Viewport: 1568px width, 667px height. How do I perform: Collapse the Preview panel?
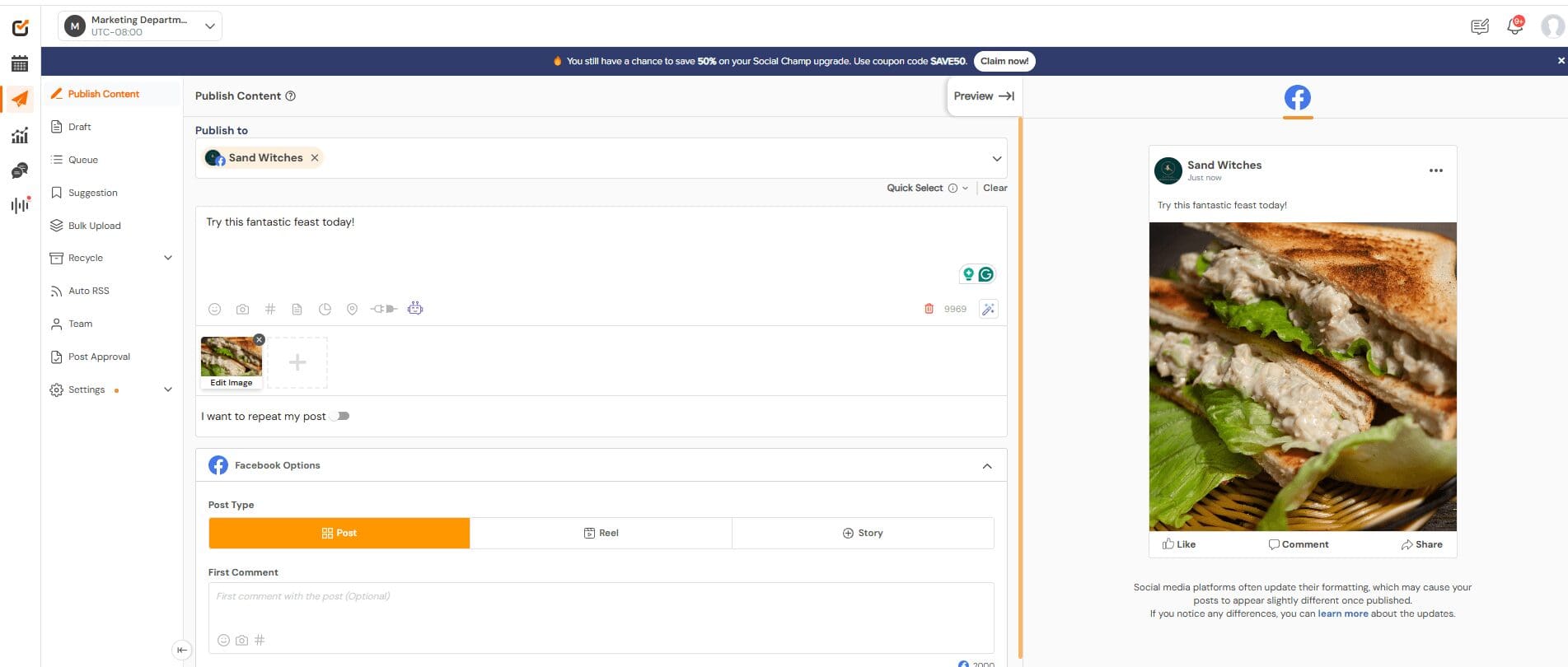tap(984, 96)
